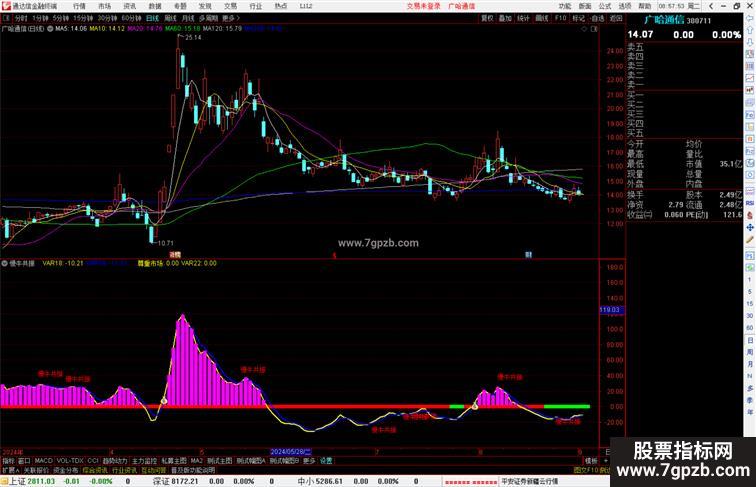
Task: Click the 15 minute sidebar shortcut
Action: click(750, 303)
